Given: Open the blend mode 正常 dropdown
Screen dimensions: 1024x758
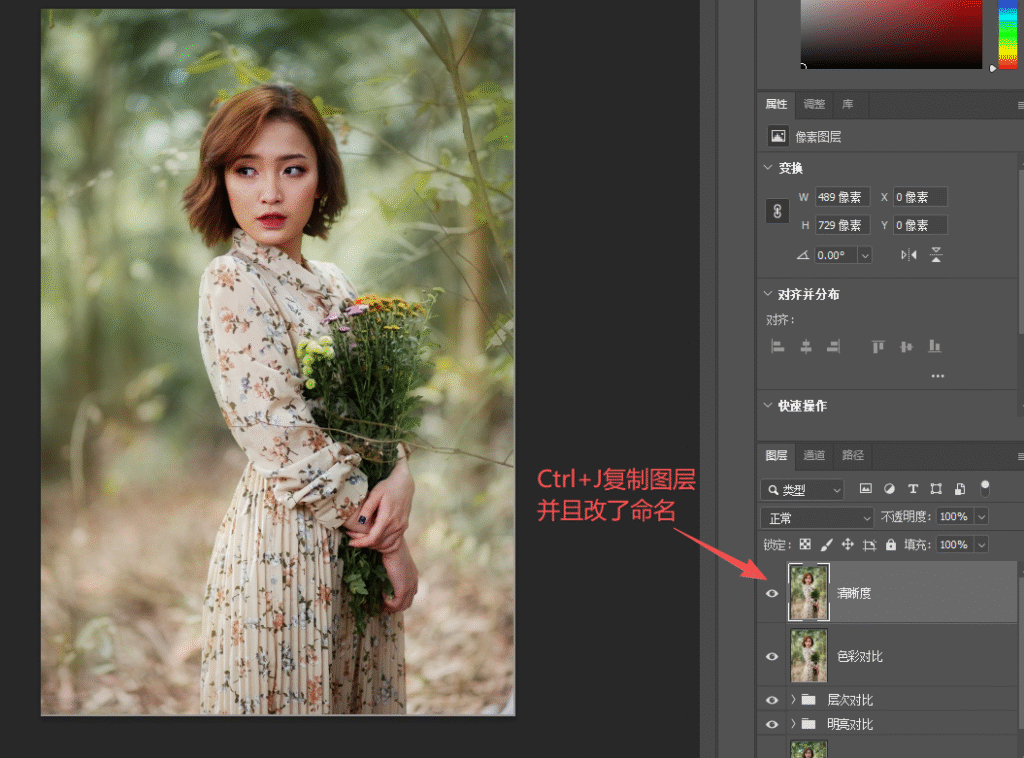Looking at the screenshot, I should [817, 518].
